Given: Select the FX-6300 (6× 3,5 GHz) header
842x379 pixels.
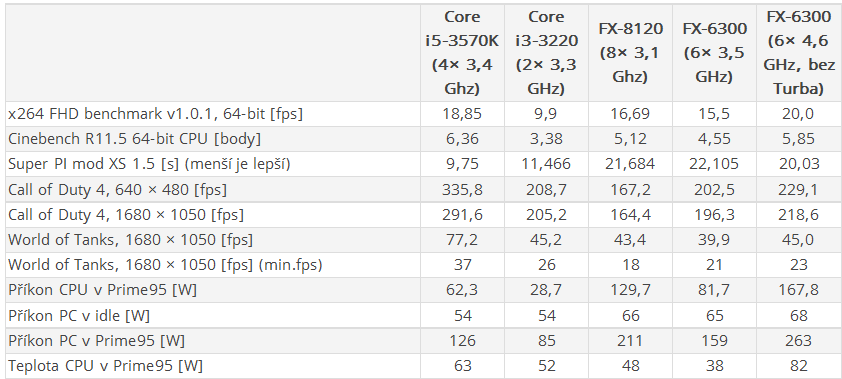Looking at the screenshot, I should tap(714, 53).
